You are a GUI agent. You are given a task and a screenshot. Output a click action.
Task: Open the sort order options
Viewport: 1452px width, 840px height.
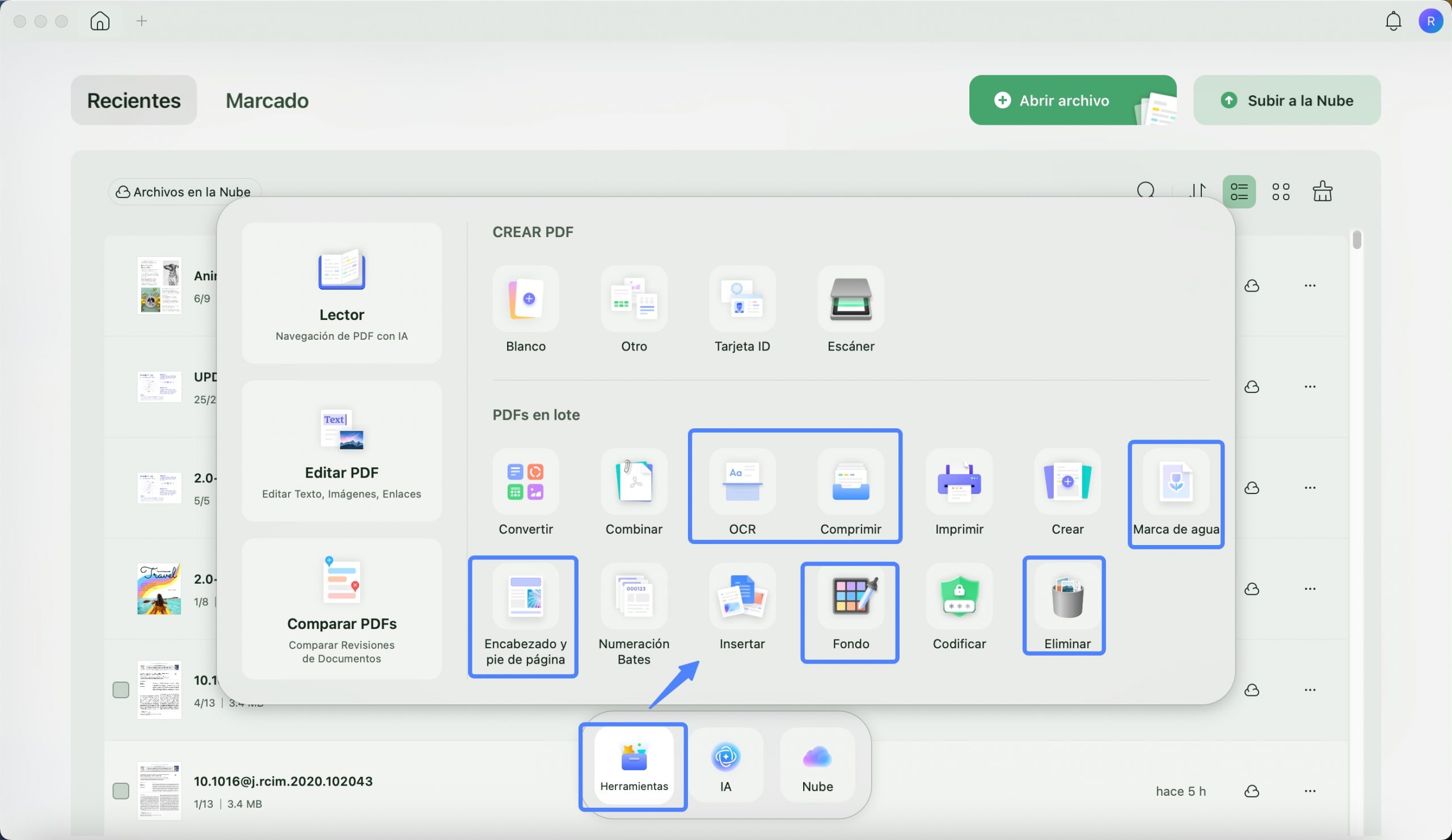click(x=1197, y=191)
